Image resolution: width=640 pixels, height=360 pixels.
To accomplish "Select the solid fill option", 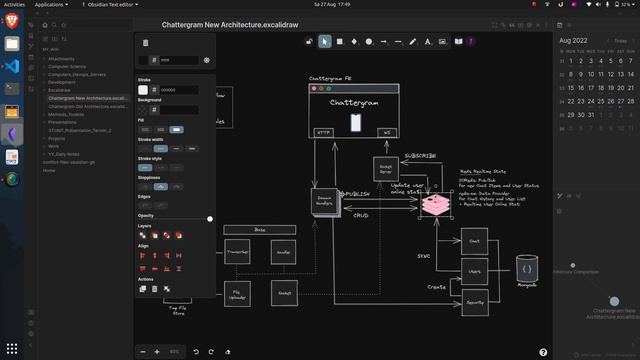I will (176, 129).
